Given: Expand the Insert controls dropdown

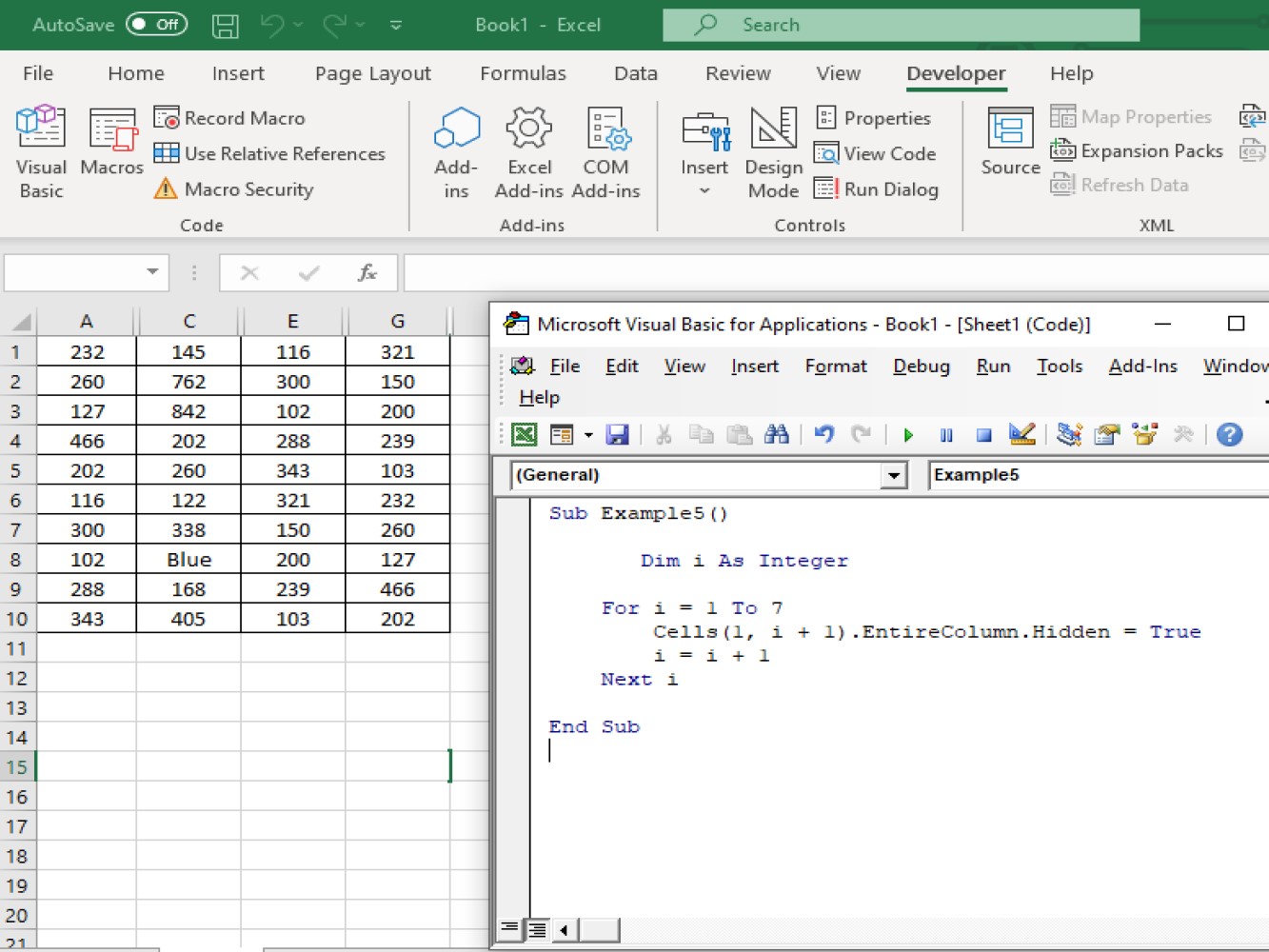Looking at the screenshot, I should tap(704, 190).
